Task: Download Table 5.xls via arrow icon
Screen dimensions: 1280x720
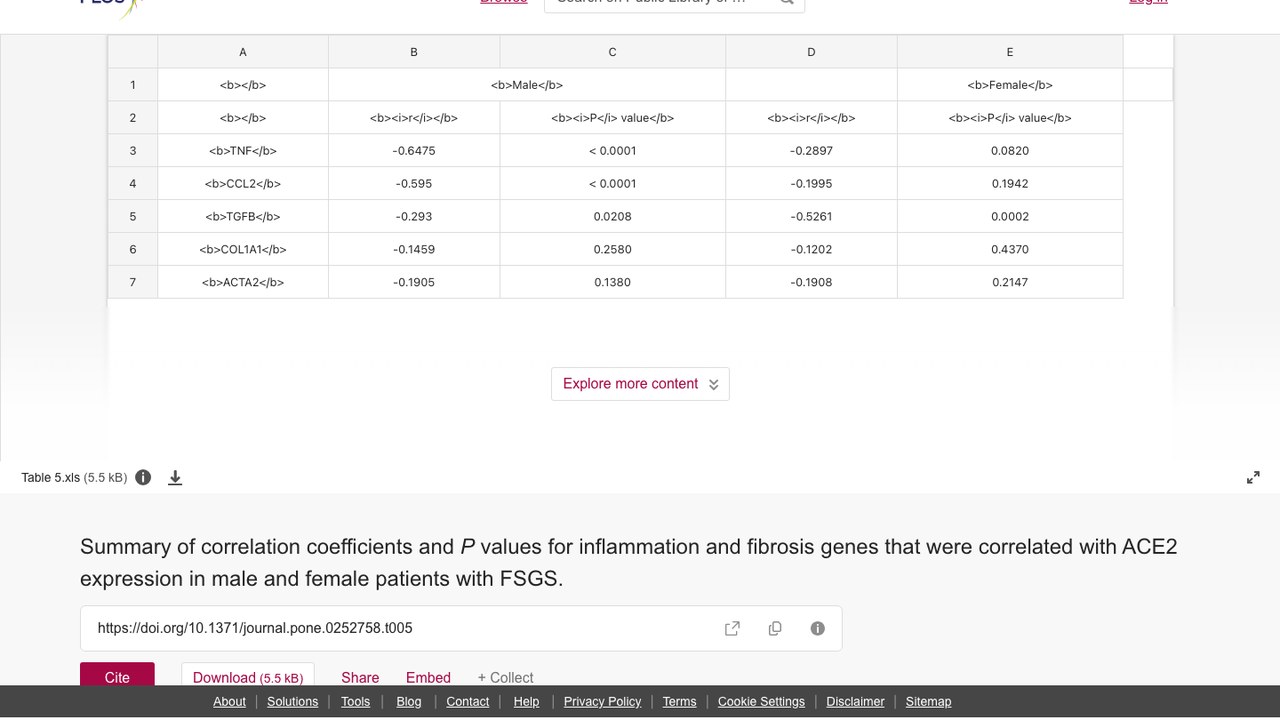Action: pos(175,478)
